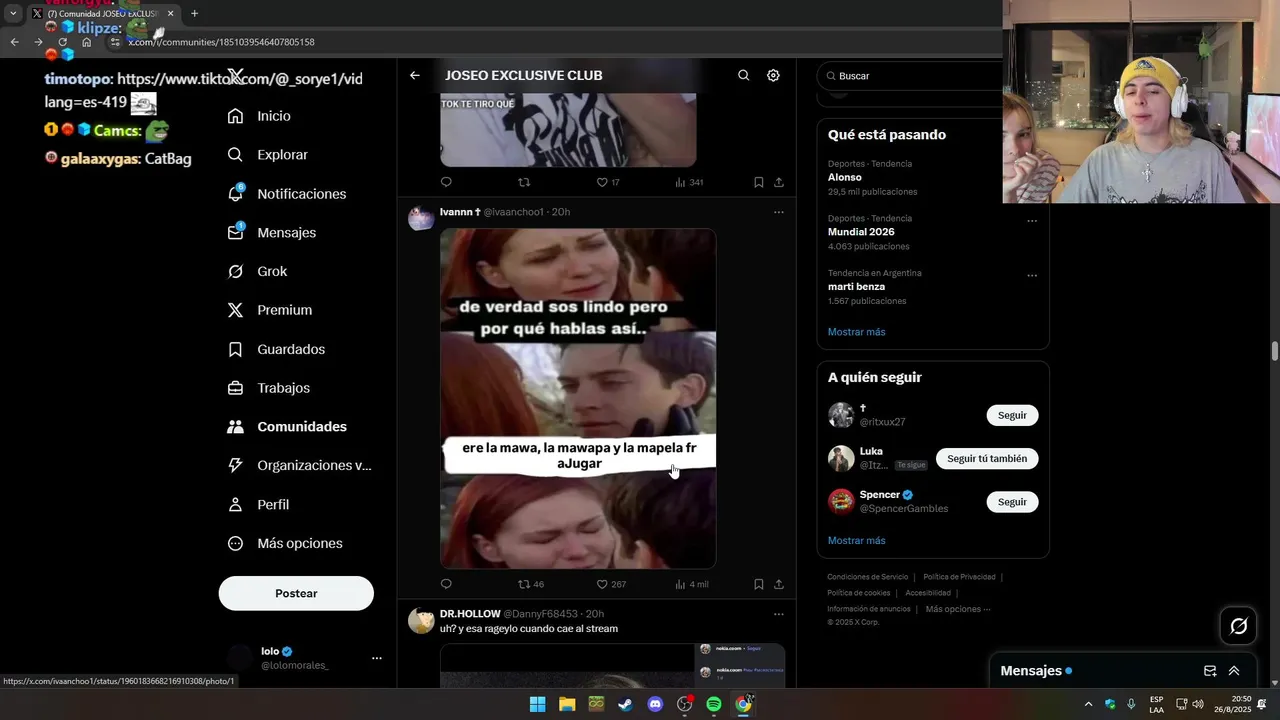Image resolution: width=1280 pixels, height=720 pixels.
Task: Click the page vertical scrollbar thumb
Action: [x=1275, y=352]
